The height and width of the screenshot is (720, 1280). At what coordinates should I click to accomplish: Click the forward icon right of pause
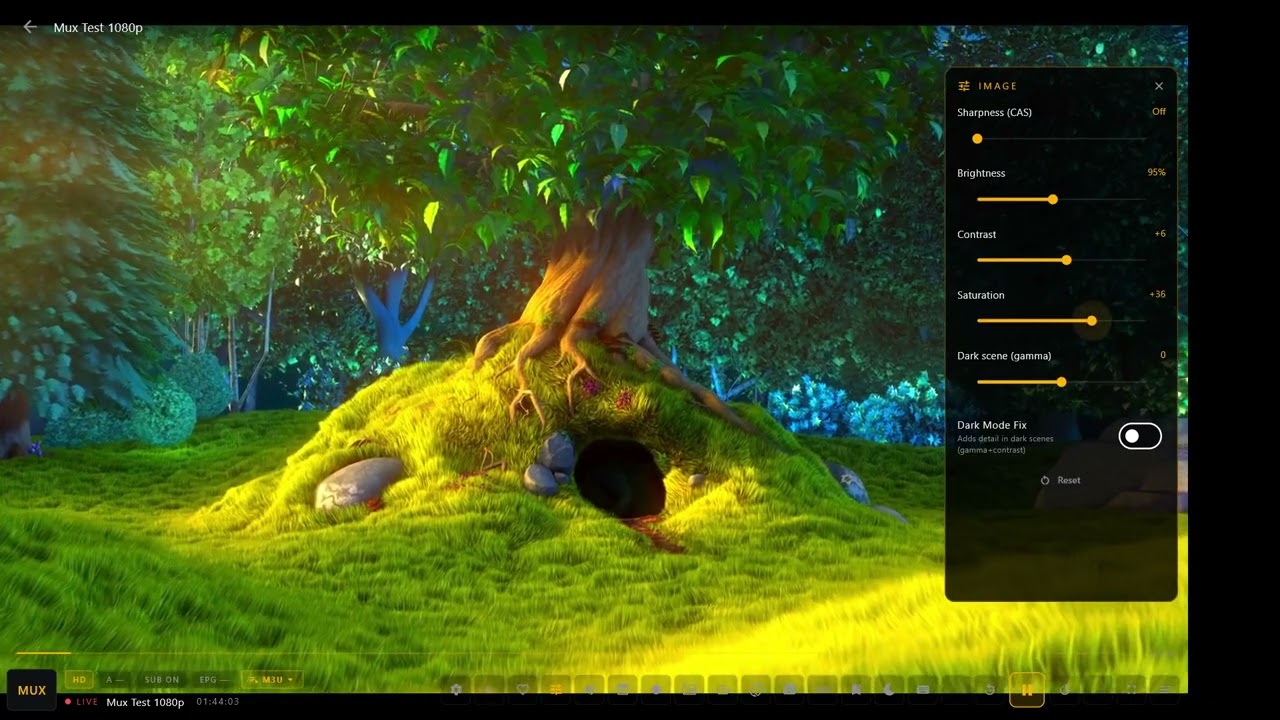pyautogui.click(x=1064, y=689)
